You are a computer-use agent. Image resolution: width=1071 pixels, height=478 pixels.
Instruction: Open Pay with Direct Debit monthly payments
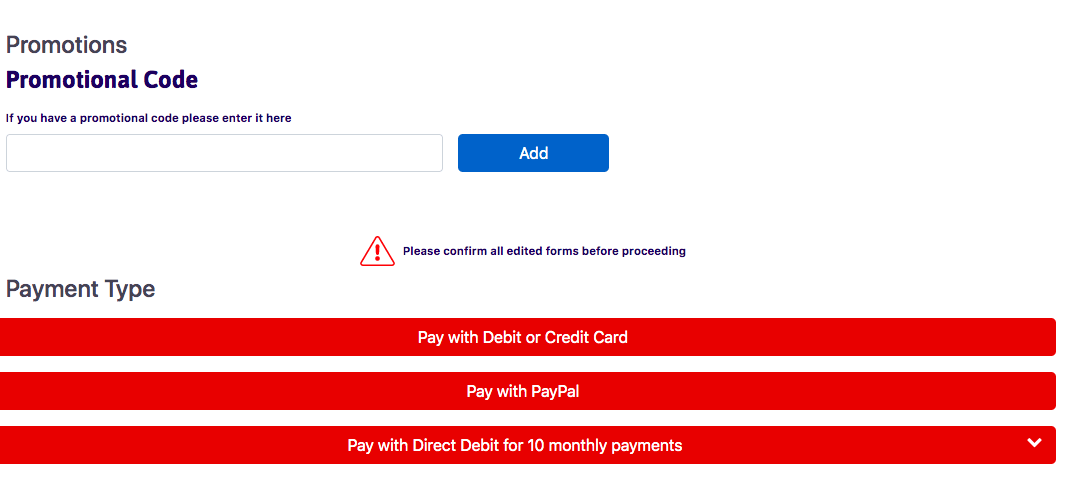click(x=527, y=445)
